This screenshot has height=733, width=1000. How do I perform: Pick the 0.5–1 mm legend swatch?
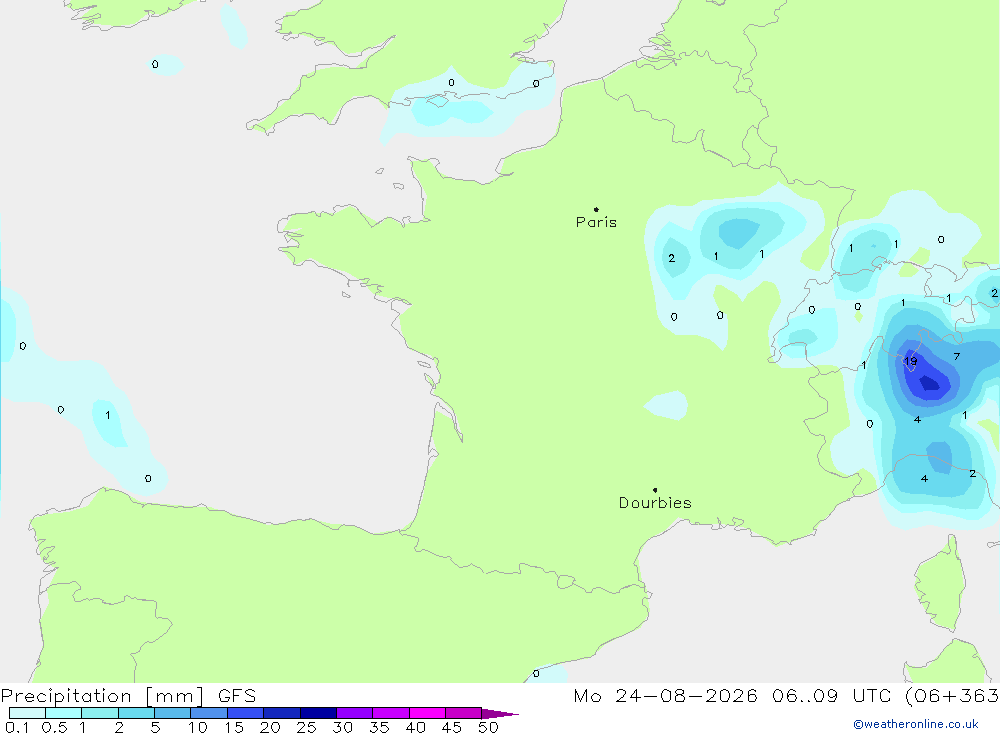click(64, 713)
